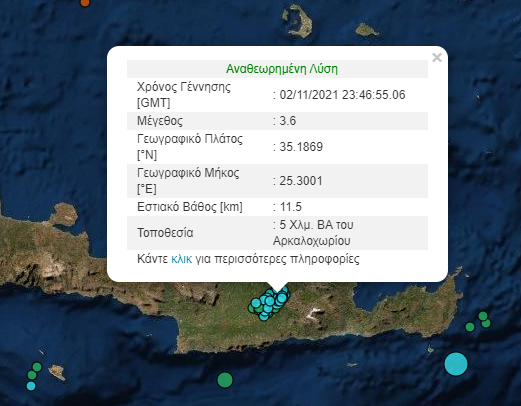Click the location text mentioning Αρκαλοχωρίου

tap(313, 233)
